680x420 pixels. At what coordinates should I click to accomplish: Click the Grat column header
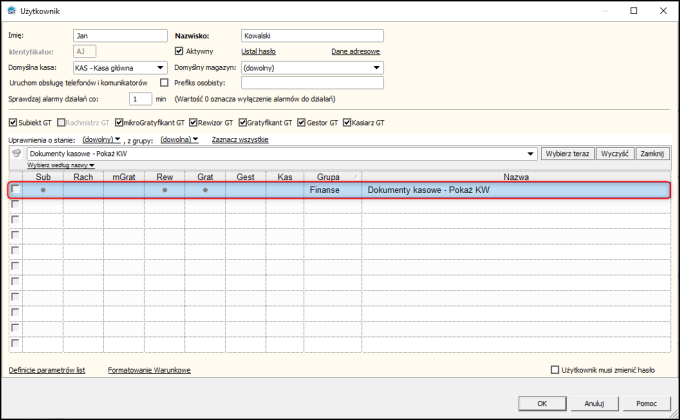coord(205,177)
